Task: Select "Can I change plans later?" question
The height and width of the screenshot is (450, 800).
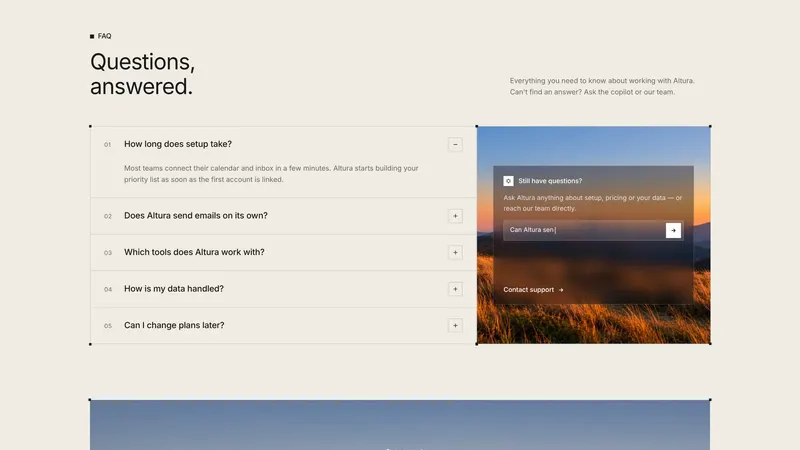Action: (x=174, y=326)
